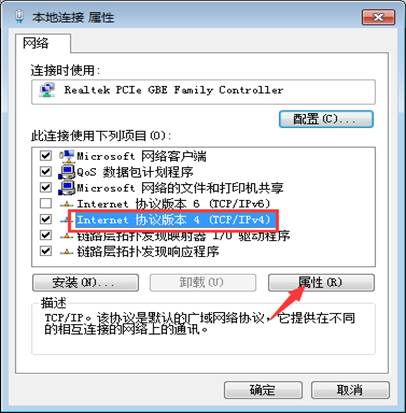Click the 配置(C)... button
The width and height of the screenshot is (406, 413).
[326, 119]
